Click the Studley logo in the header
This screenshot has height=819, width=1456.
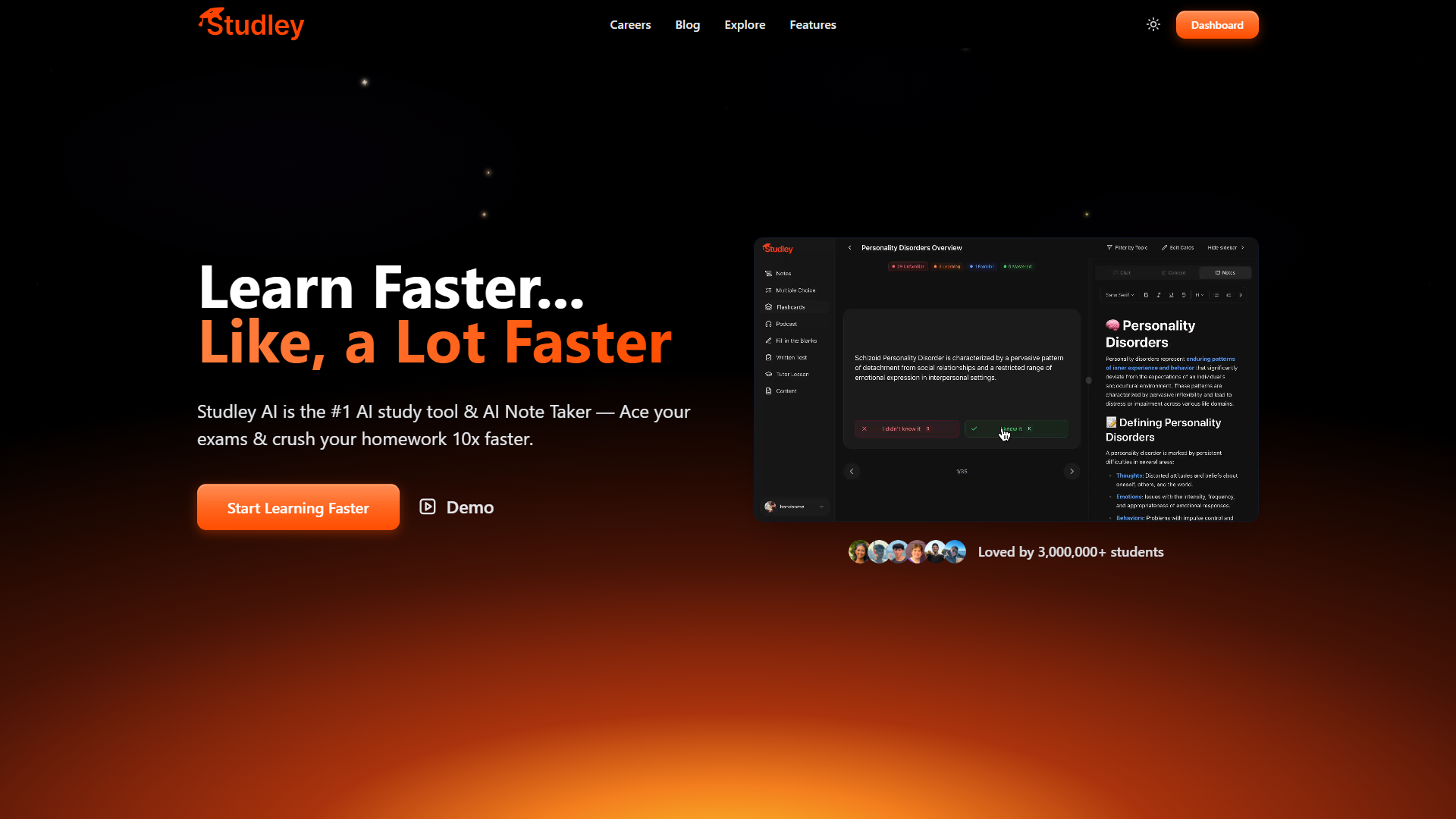pyautogui.click(x=251, y=24)
